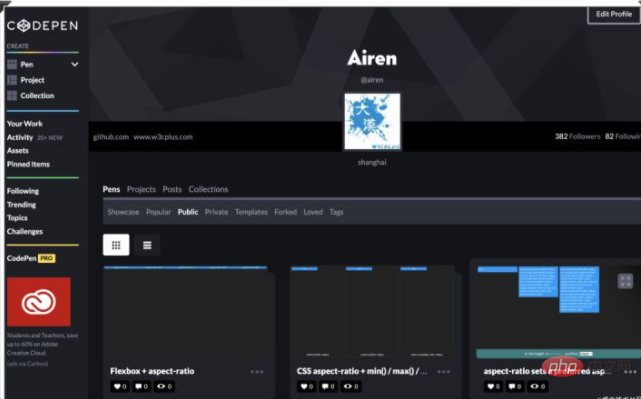This screenshot has width=641, height=399.
Task: Open the Students and Teachers Adobe ad text
Action: (x=42, y=344)
